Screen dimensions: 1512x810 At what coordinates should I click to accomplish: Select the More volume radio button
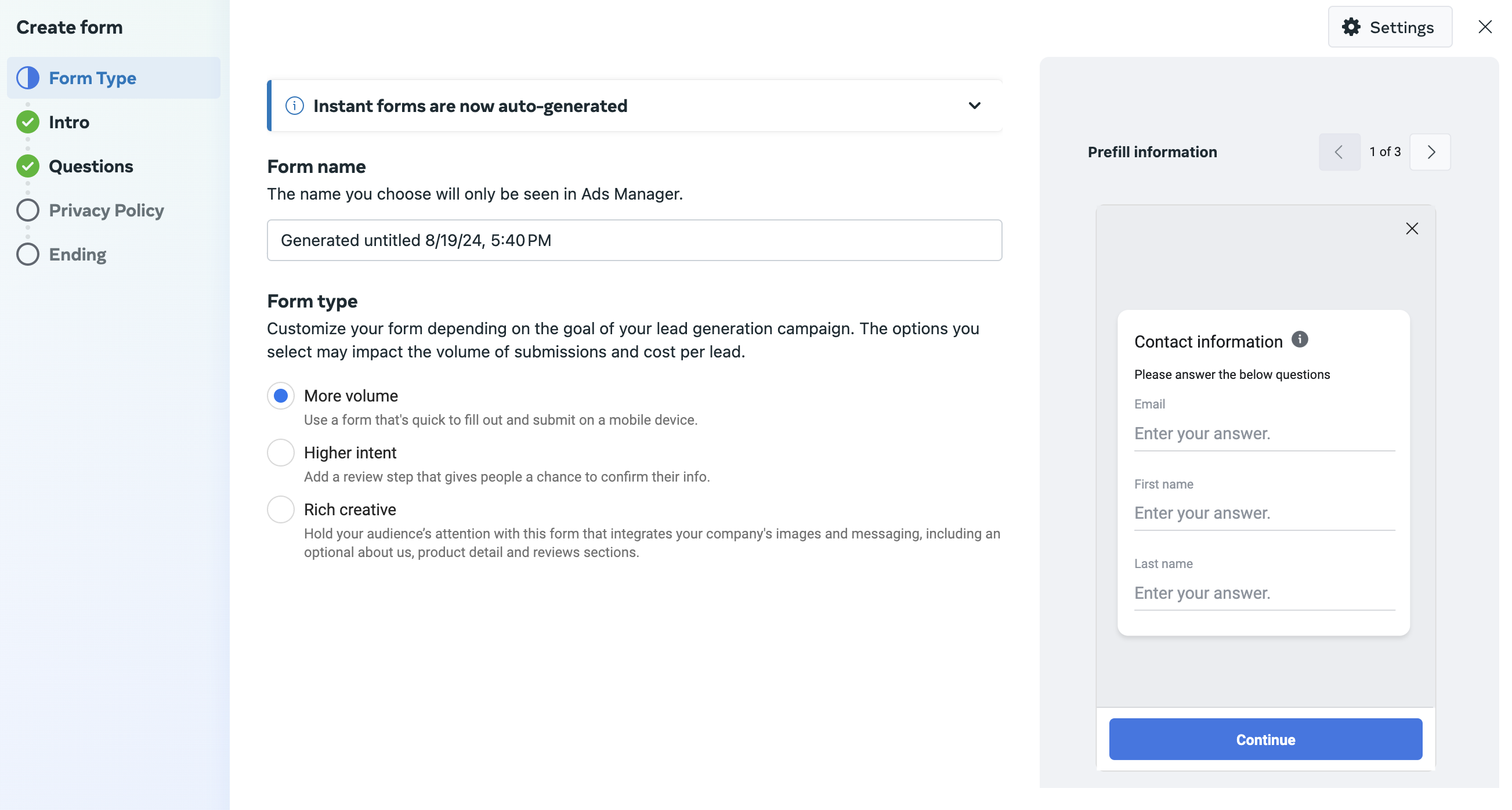click(x=281, y=396)
